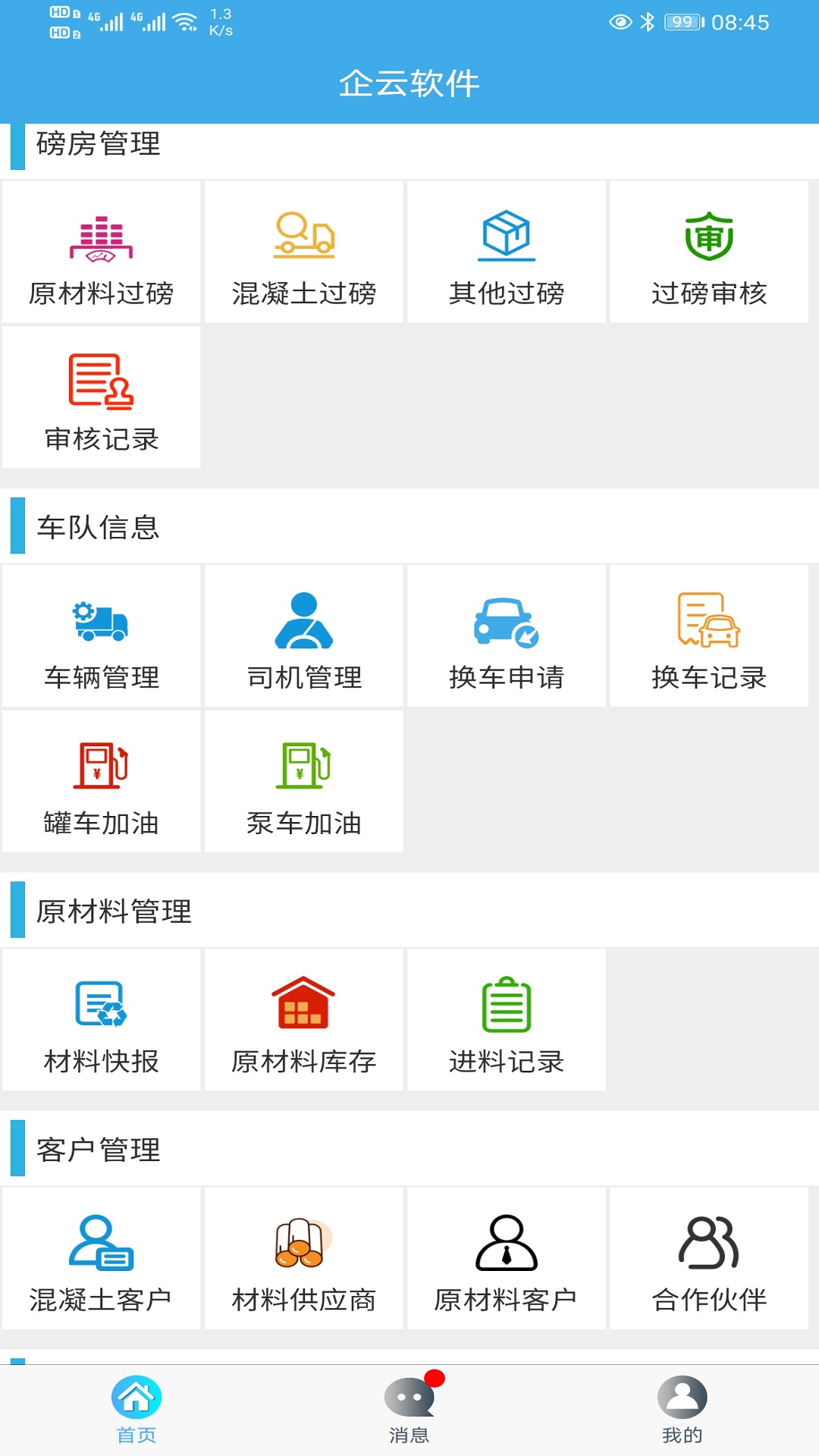Open 合作伙伴 partners icon

point(709,1243)
